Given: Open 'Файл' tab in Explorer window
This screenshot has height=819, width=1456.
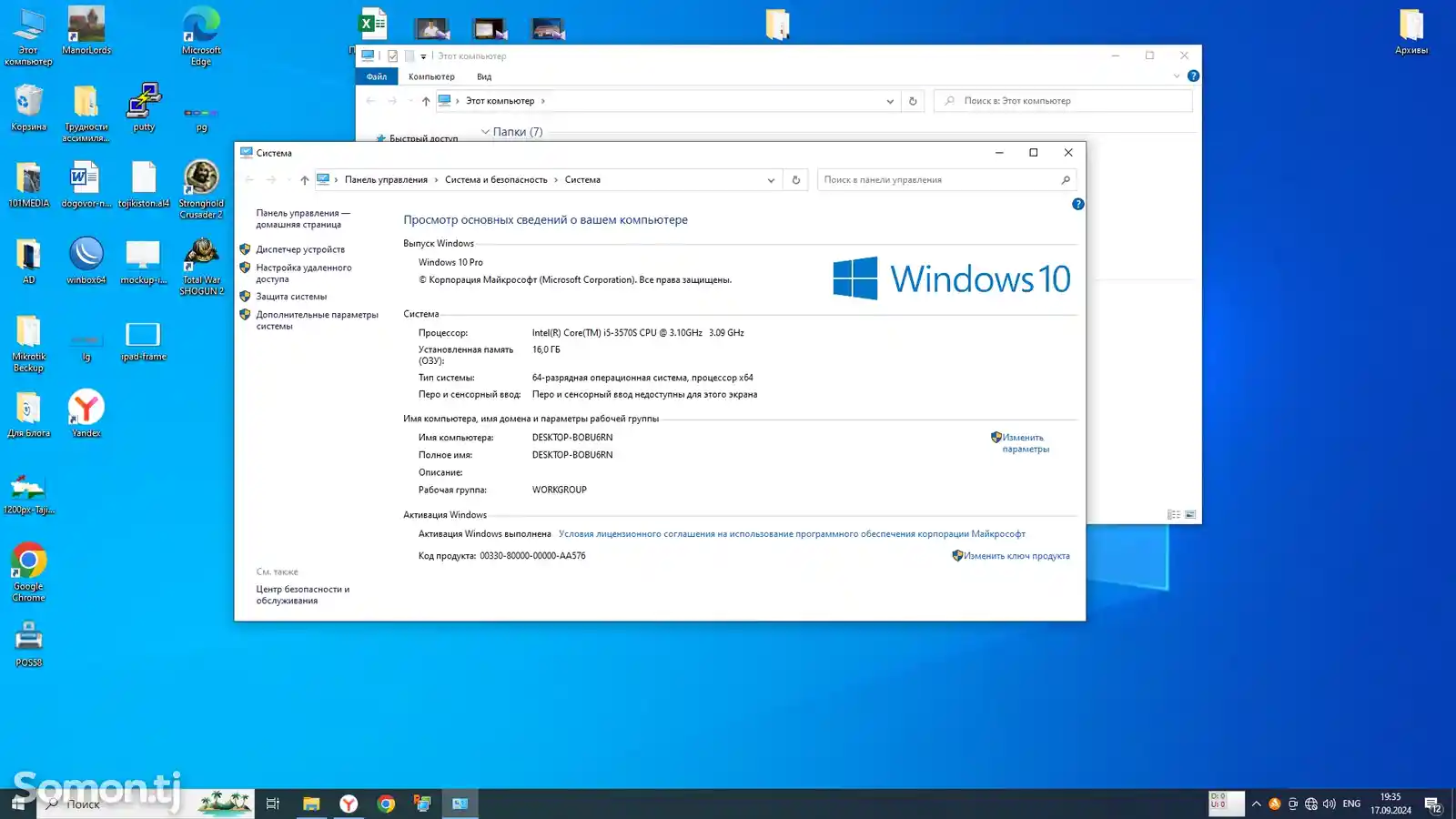Looking at the screenshot, I should pos(376,76).
